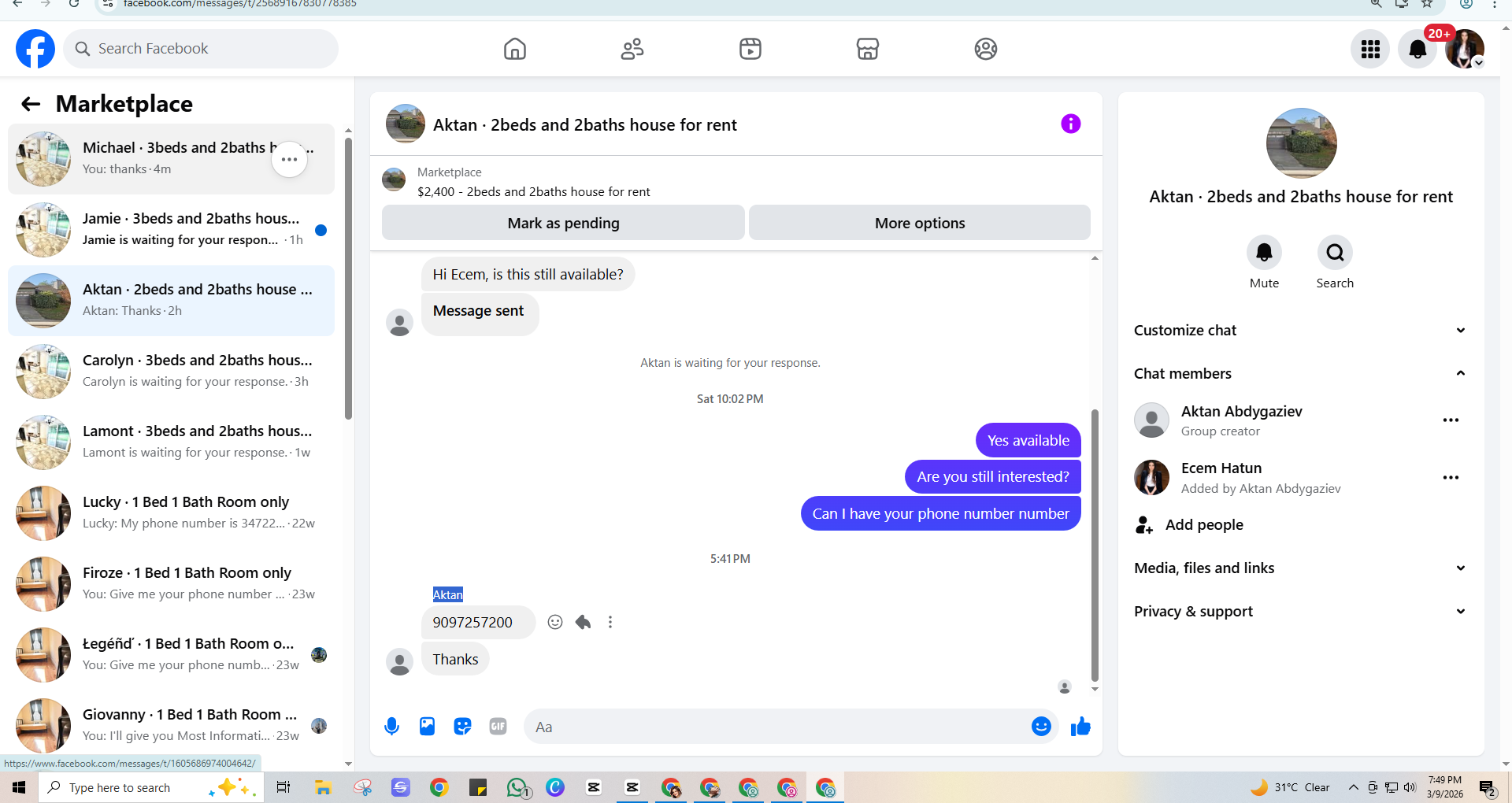Open account profile picture menu
This screenshot has height=803, width=1512.
pos(1465,49)
